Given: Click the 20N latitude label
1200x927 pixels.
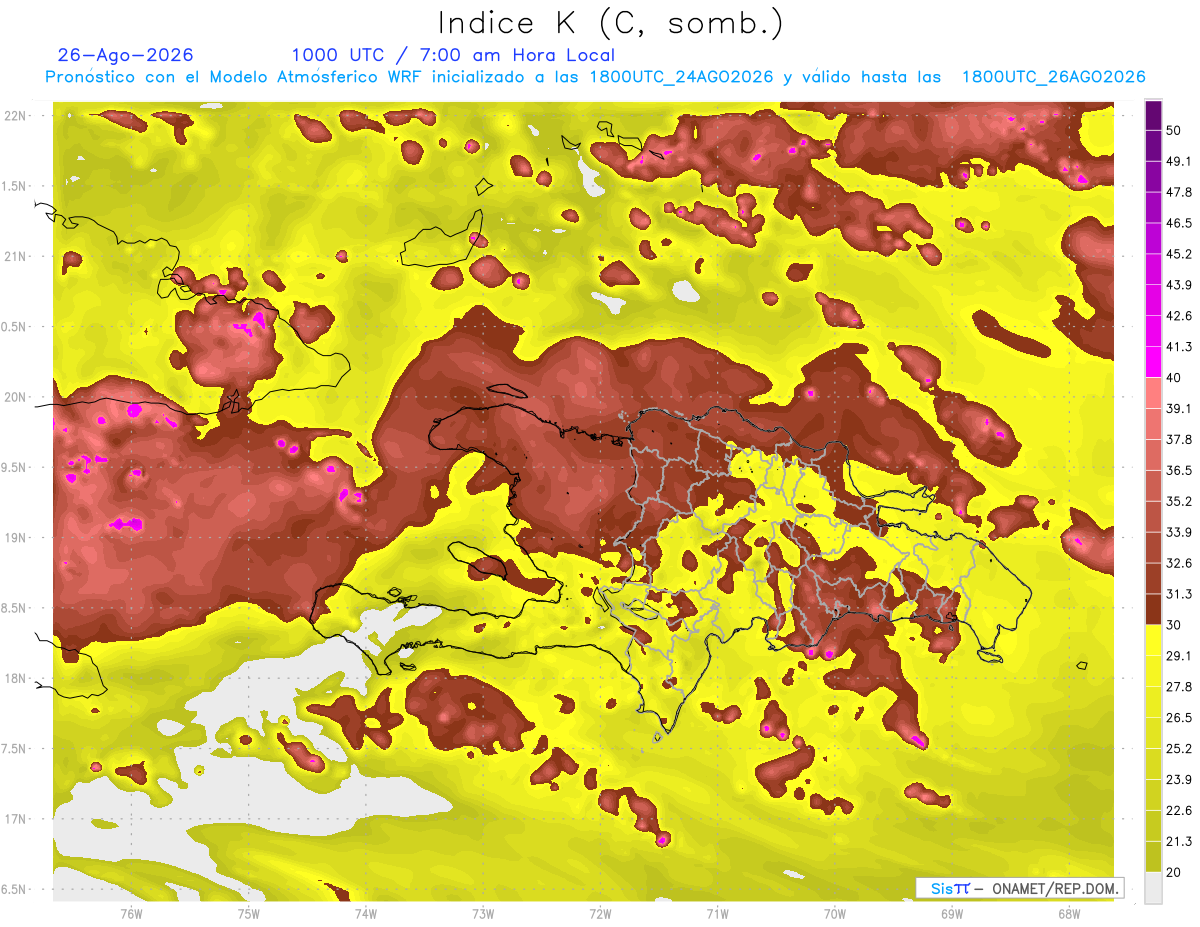Looking at the screenshot, I should coord(15,397).
